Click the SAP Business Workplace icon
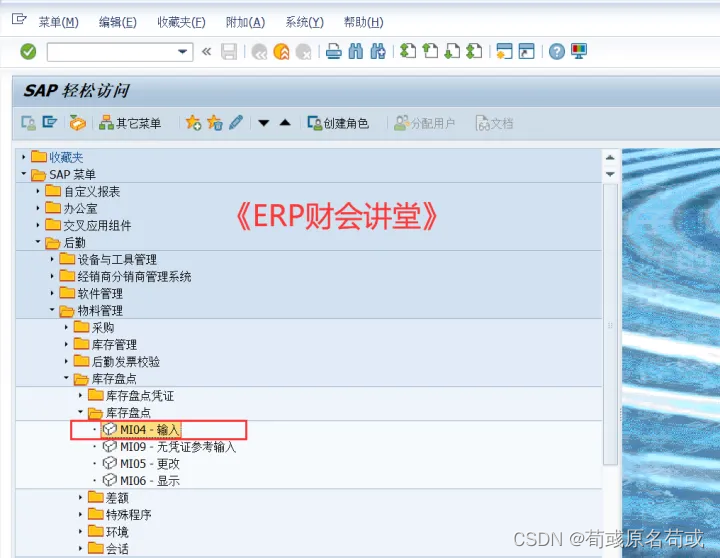720x558 pixels. (77, 123)
